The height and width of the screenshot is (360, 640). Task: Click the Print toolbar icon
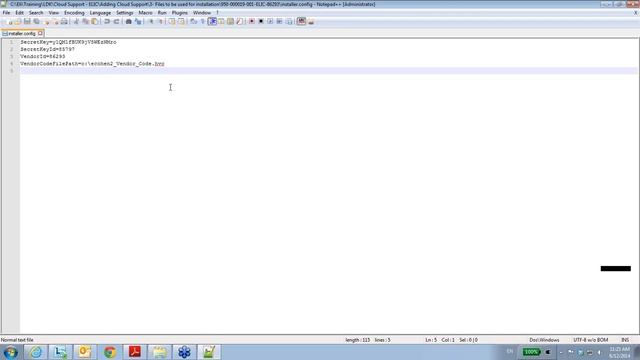pyautogui.click(x=64, y=21)
